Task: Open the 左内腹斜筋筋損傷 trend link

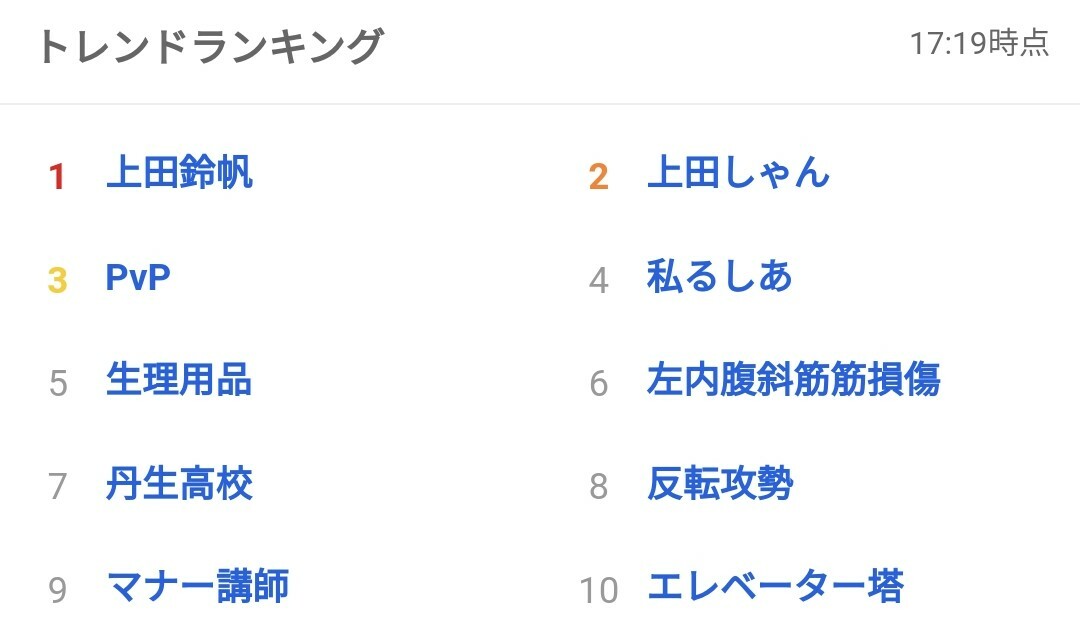Action: tap(793, 379)
